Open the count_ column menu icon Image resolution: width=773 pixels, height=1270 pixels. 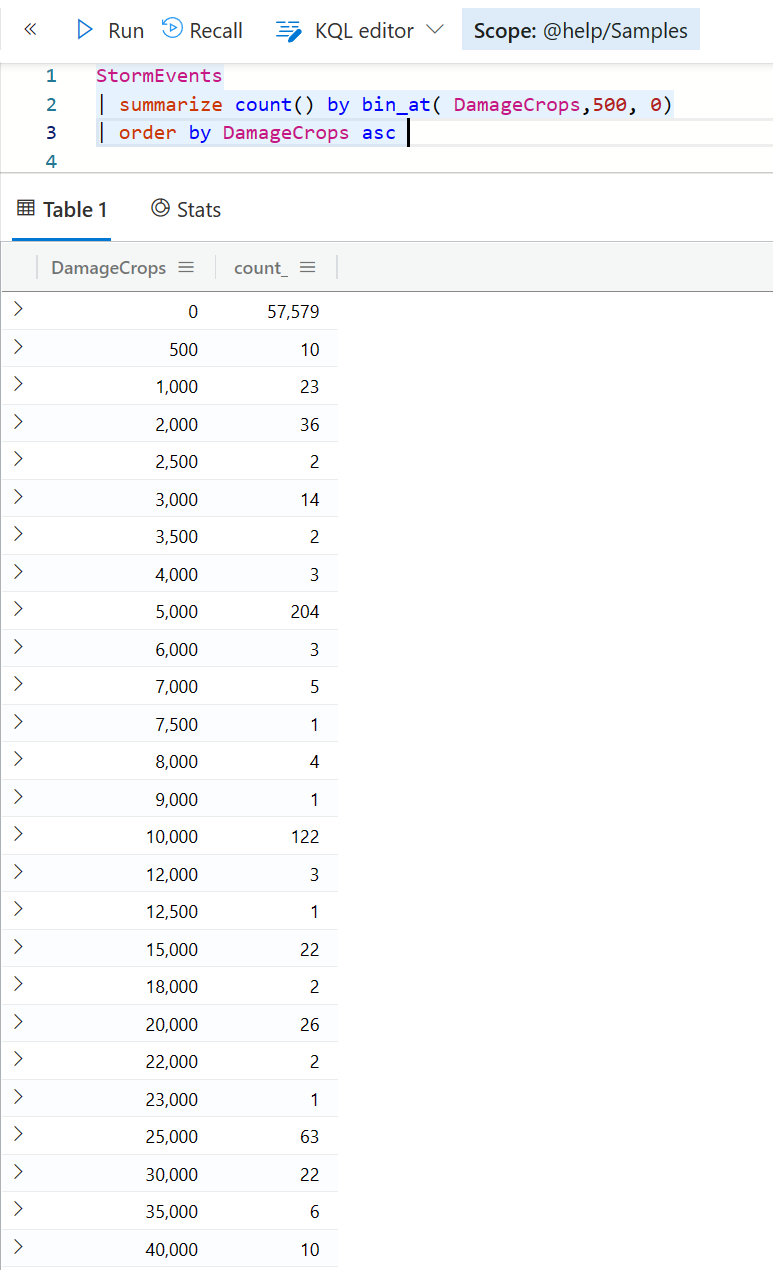[x=307, y=267]
